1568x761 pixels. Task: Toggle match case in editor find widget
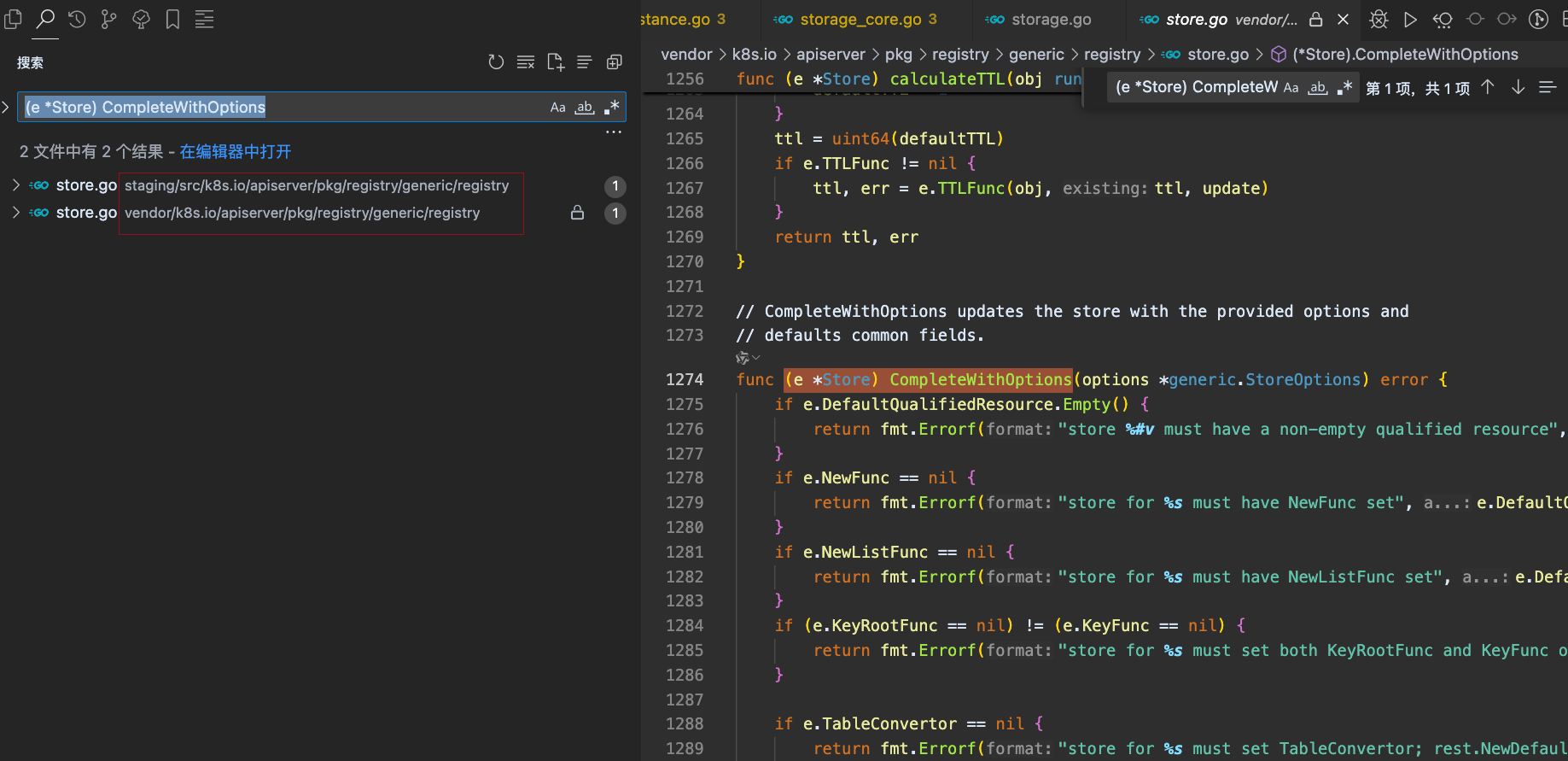pos(1291,87)
